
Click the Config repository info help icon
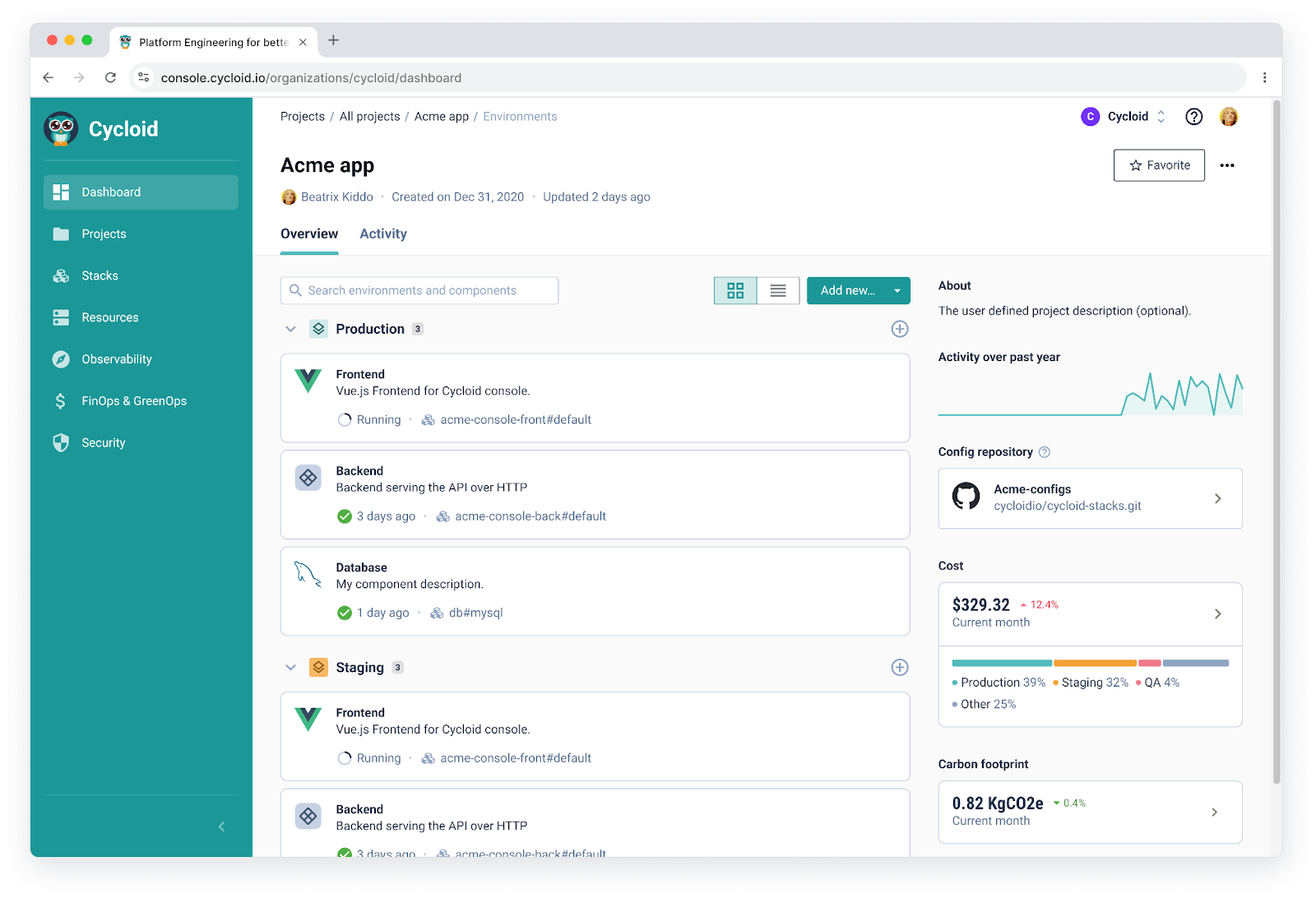tap(1045, 452)
